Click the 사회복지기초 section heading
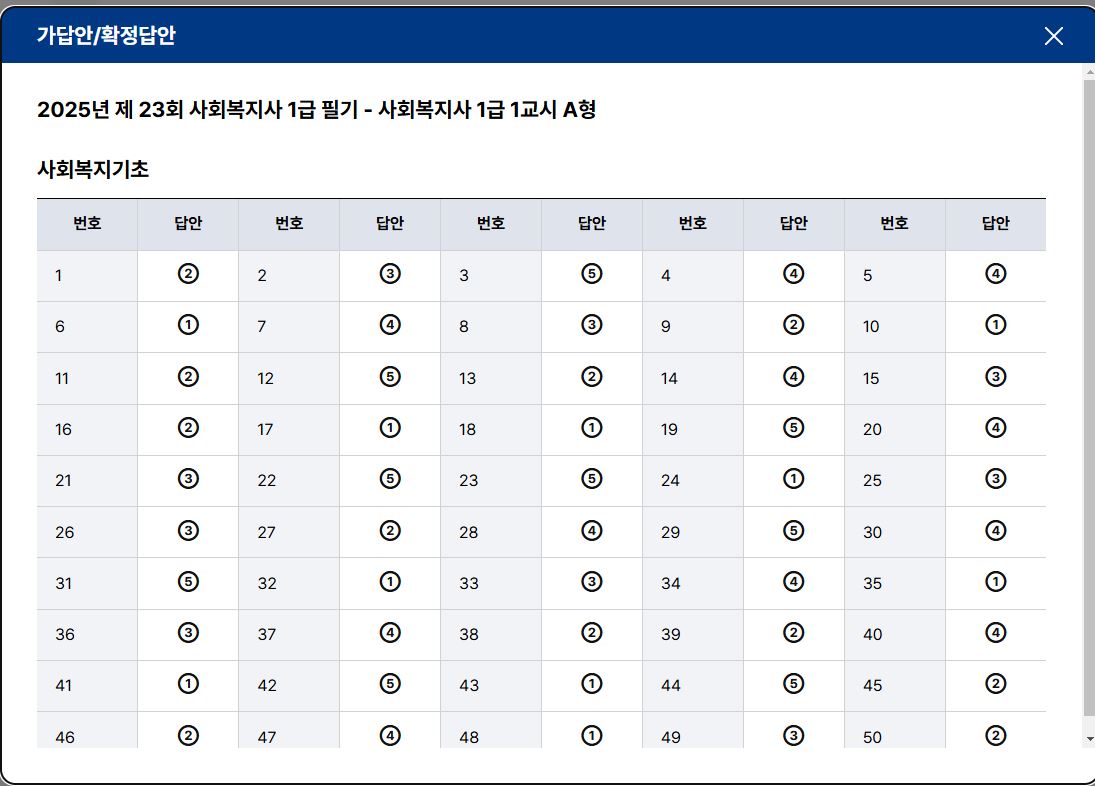Screen dimensions: 1095x786 [x=93, y=169]
